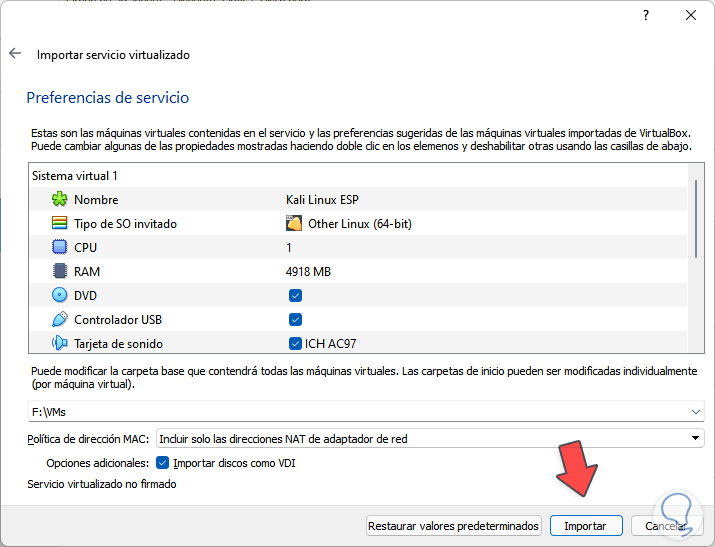Open the Política de dirección MAC dropdown
This screenshot has width=715, height=547.
tap(430, 439)
